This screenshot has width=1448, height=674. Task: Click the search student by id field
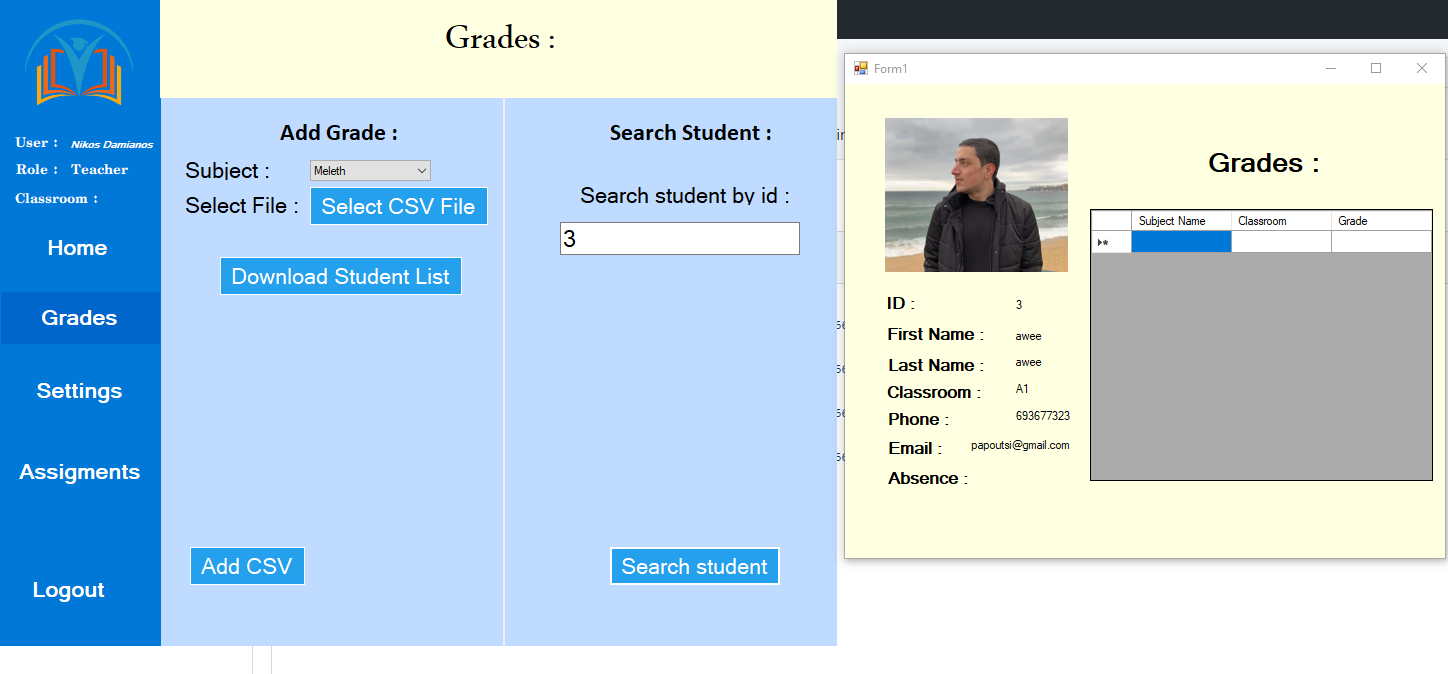679,238
